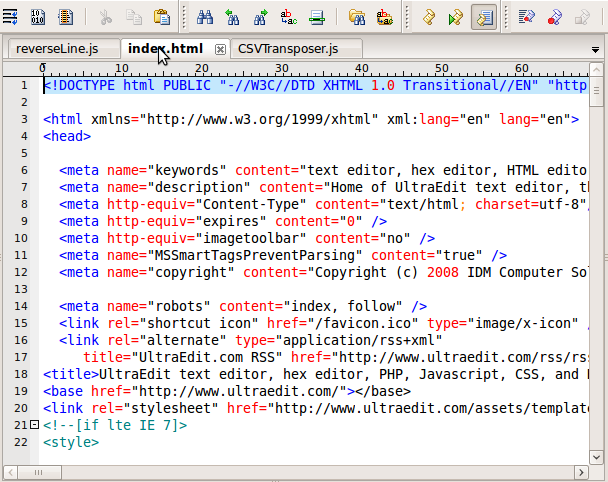Click "imagetoolbar" on line 10
Image resolution: width=608 pixels, height=482 pixels.
point(250,238)
